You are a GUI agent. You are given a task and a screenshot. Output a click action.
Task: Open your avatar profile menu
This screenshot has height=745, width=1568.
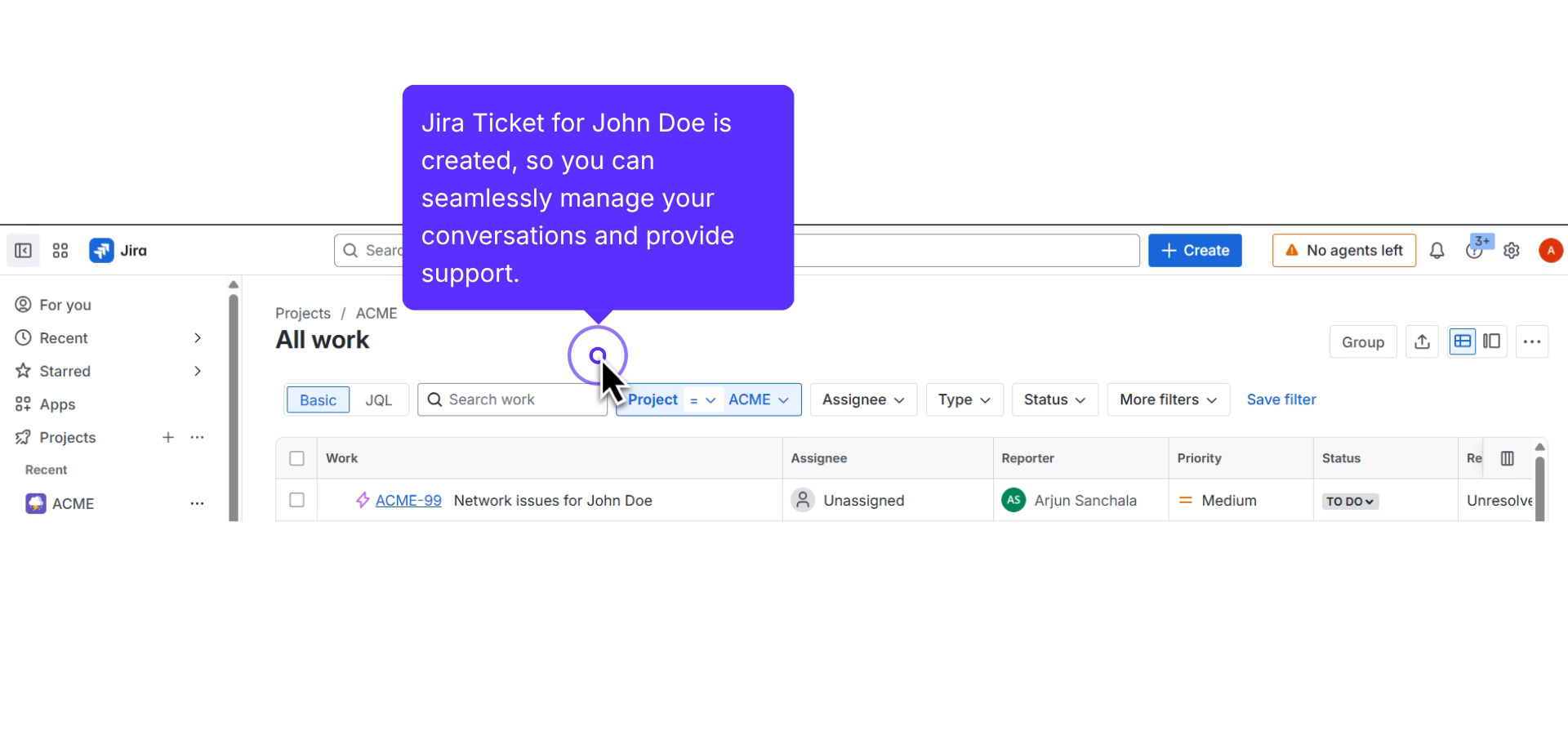1550,250
